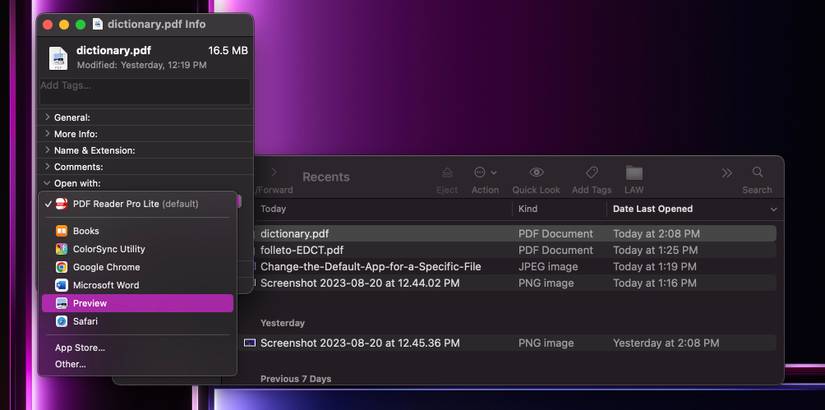Image resolution: width=825 pixels, height=410 pixels.
Task: Choose Books from Open with menu
Action: (137, 231)
